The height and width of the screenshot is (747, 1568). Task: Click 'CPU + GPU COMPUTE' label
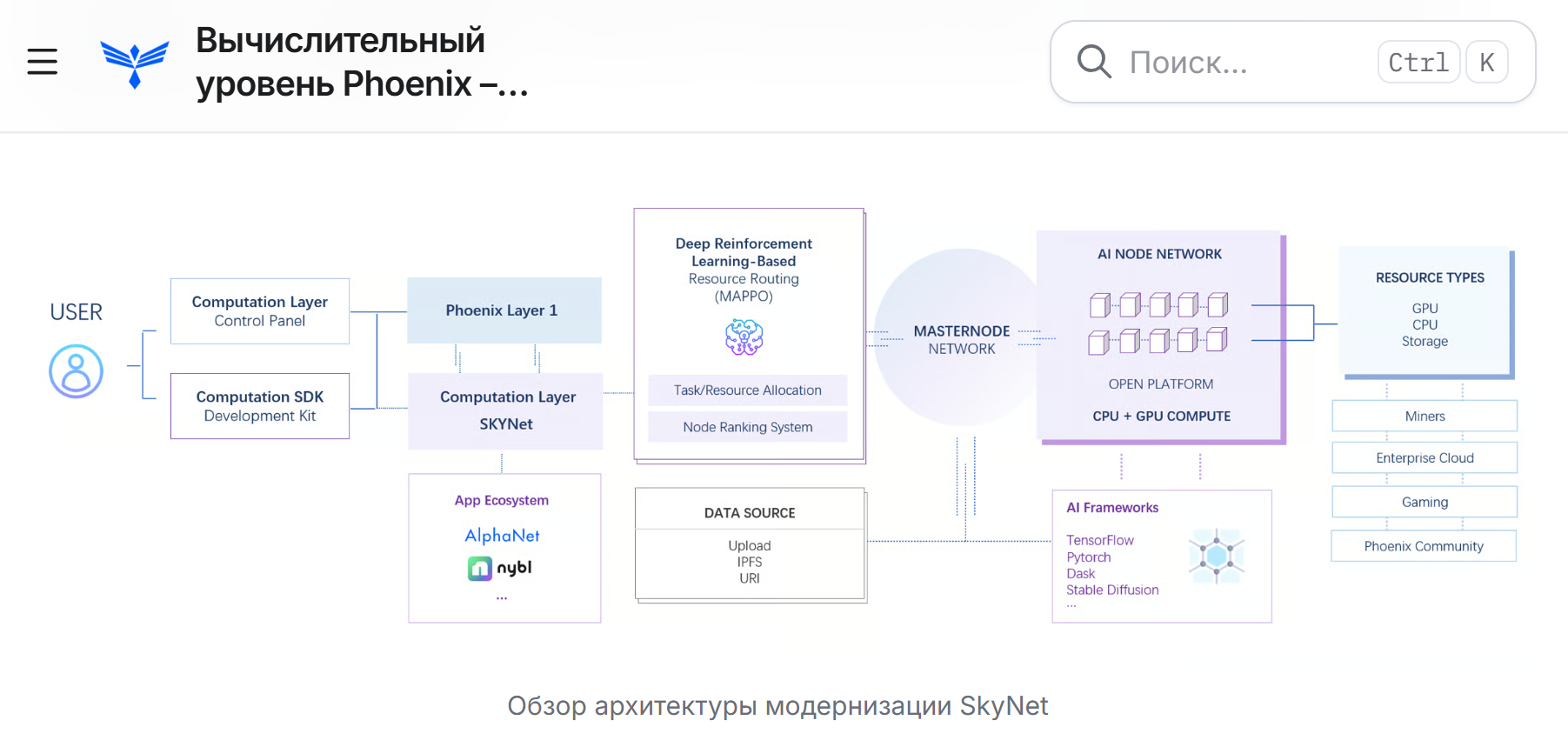pyautogui.click(x=1162, y=417)
